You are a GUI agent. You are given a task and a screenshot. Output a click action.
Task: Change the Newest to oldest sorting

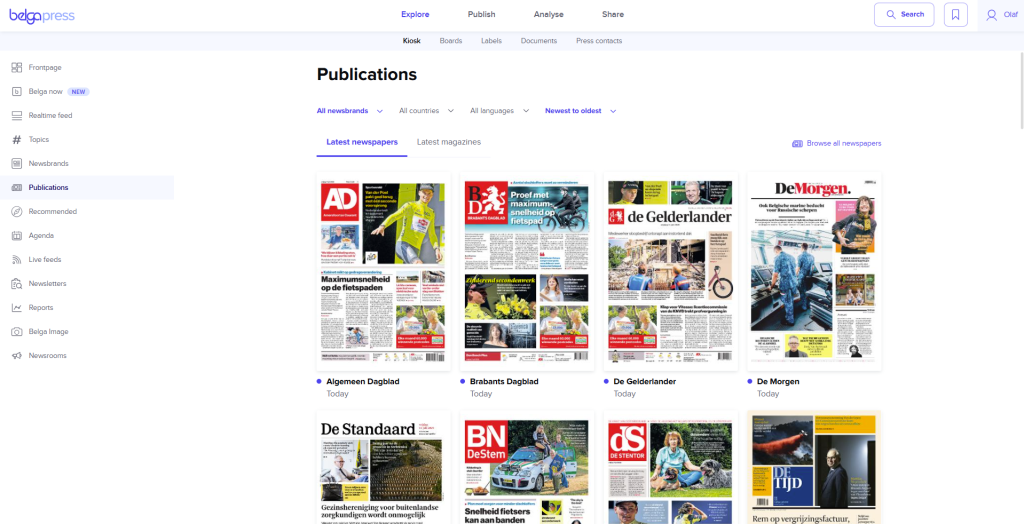(580, 111)
